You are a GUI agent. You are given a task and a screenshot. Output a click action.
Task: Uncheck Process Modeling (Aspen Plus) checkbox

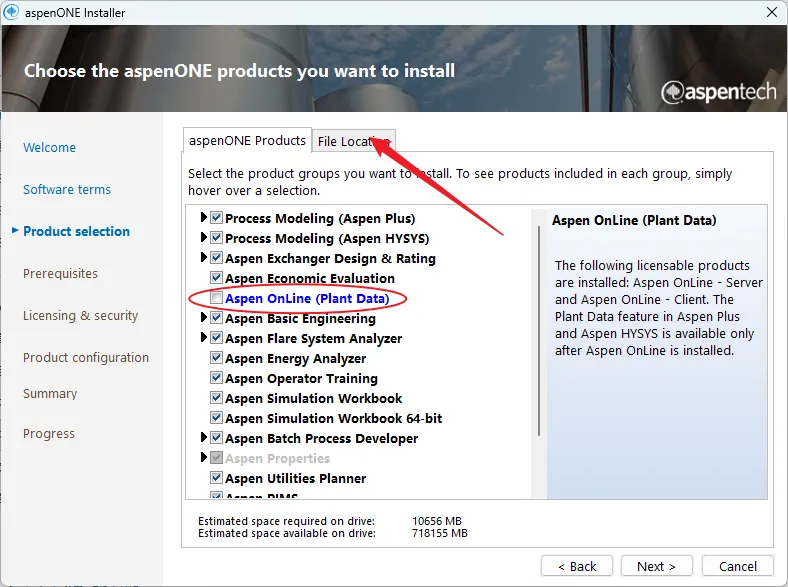(217, 218)
